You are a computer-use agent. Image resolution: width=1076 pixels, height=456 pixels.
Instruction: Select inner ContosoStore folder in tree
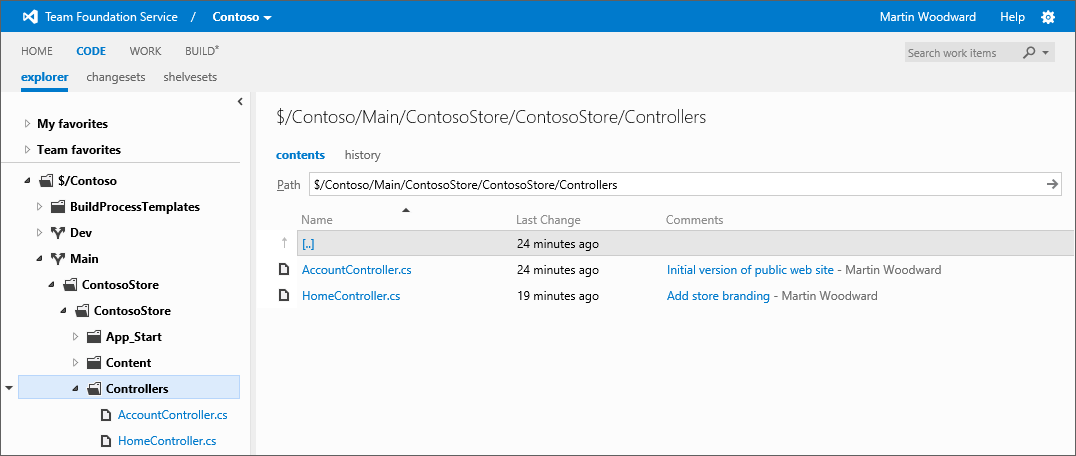(x=132, y=311)
